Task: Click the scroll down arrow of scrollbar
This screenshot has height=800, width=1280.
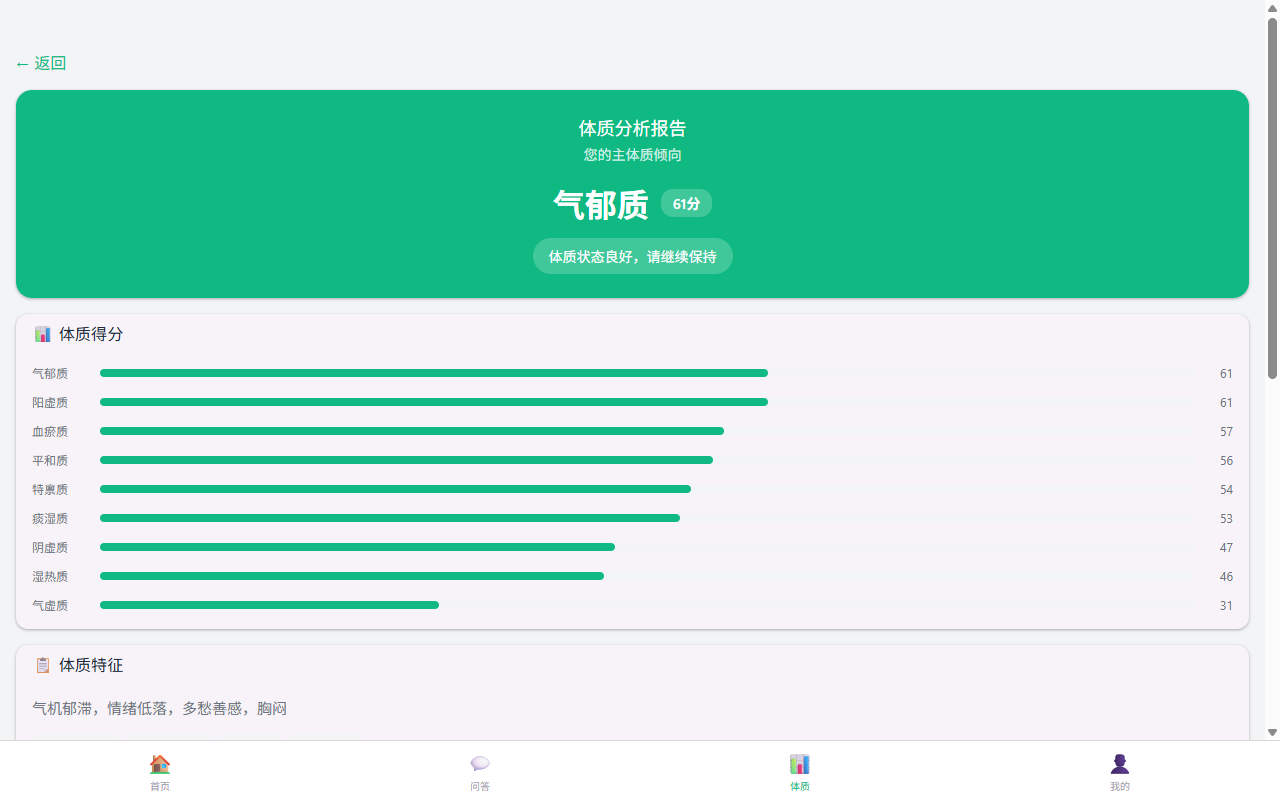Action: pos(1272,732)
